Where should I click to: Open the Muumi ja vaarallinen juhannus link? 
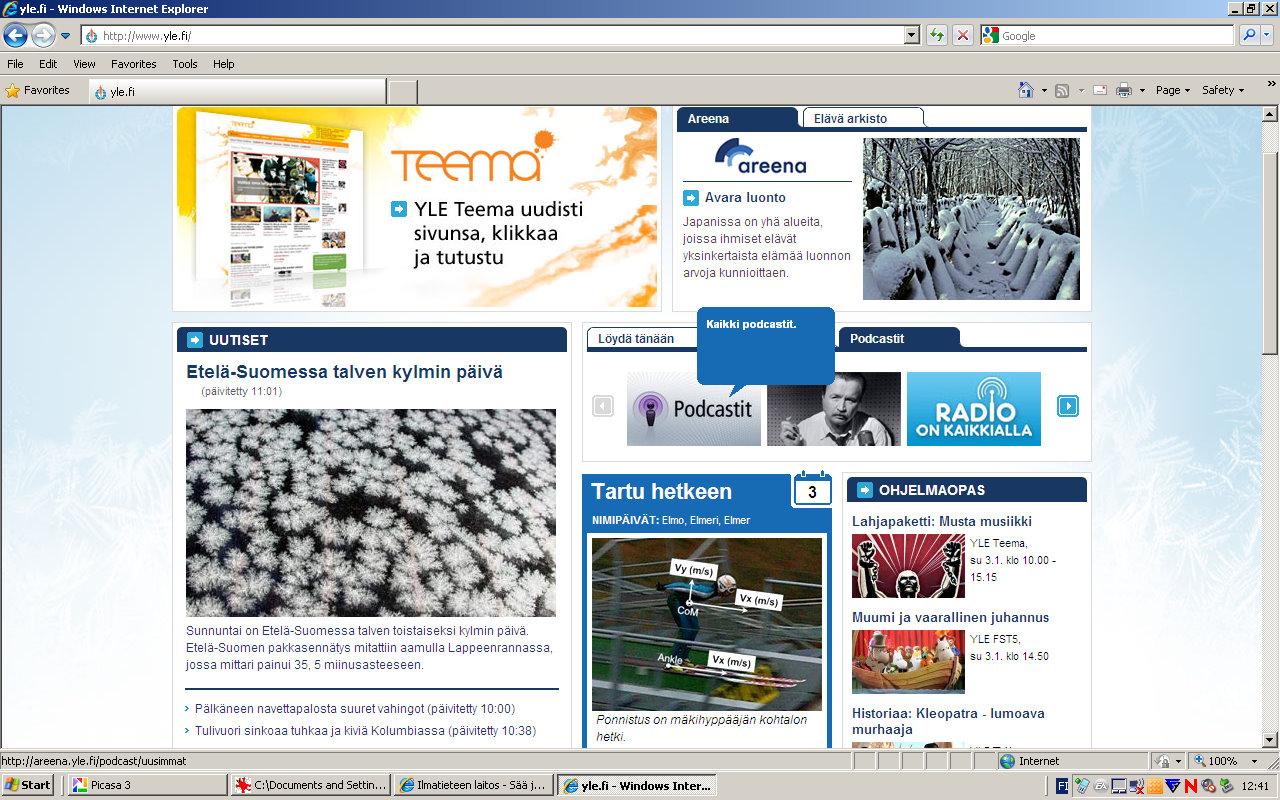click(951, 617)
